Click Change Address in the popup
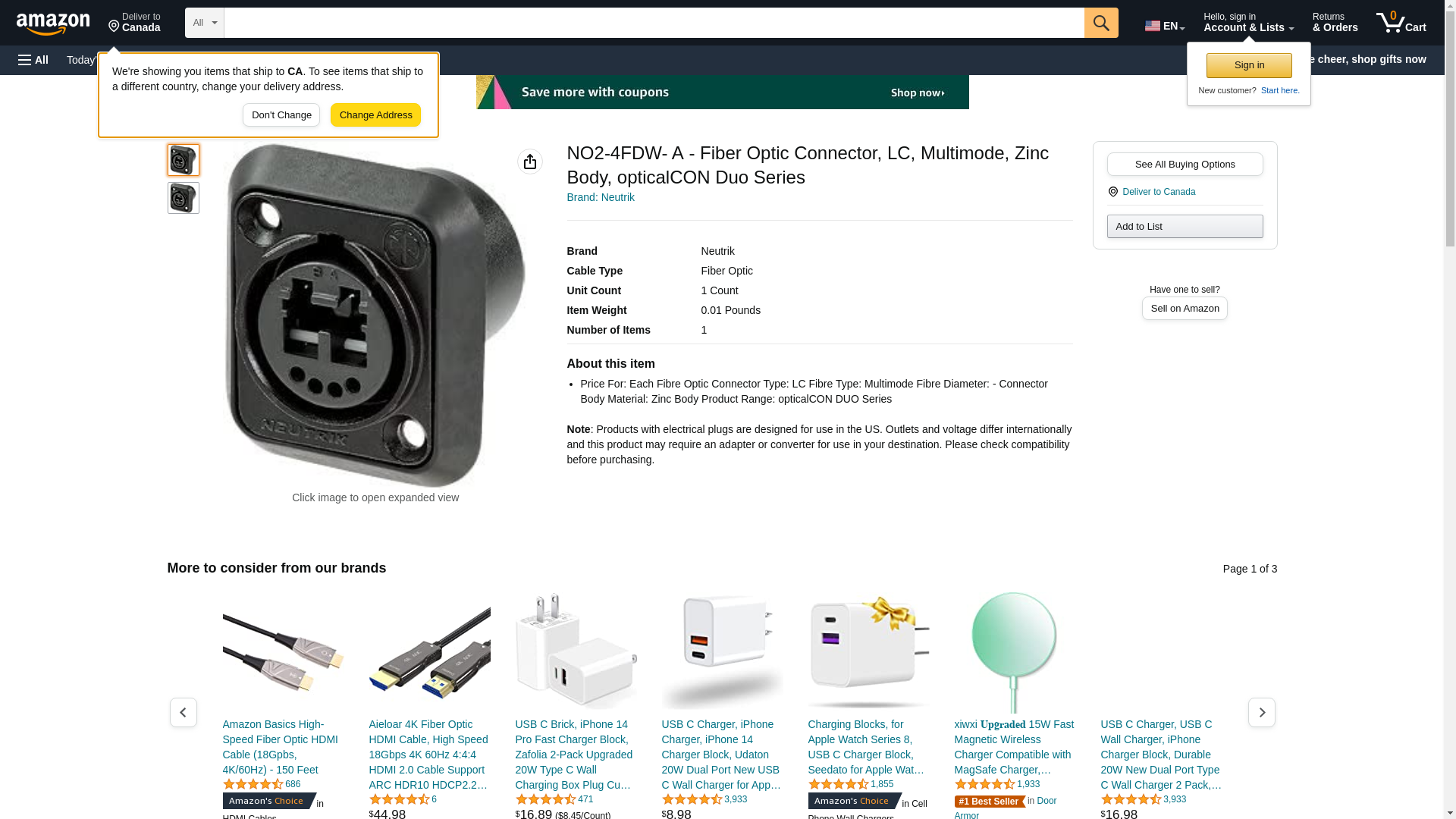The height and width of the screenshot is (819, 1456). click(375, 115)
